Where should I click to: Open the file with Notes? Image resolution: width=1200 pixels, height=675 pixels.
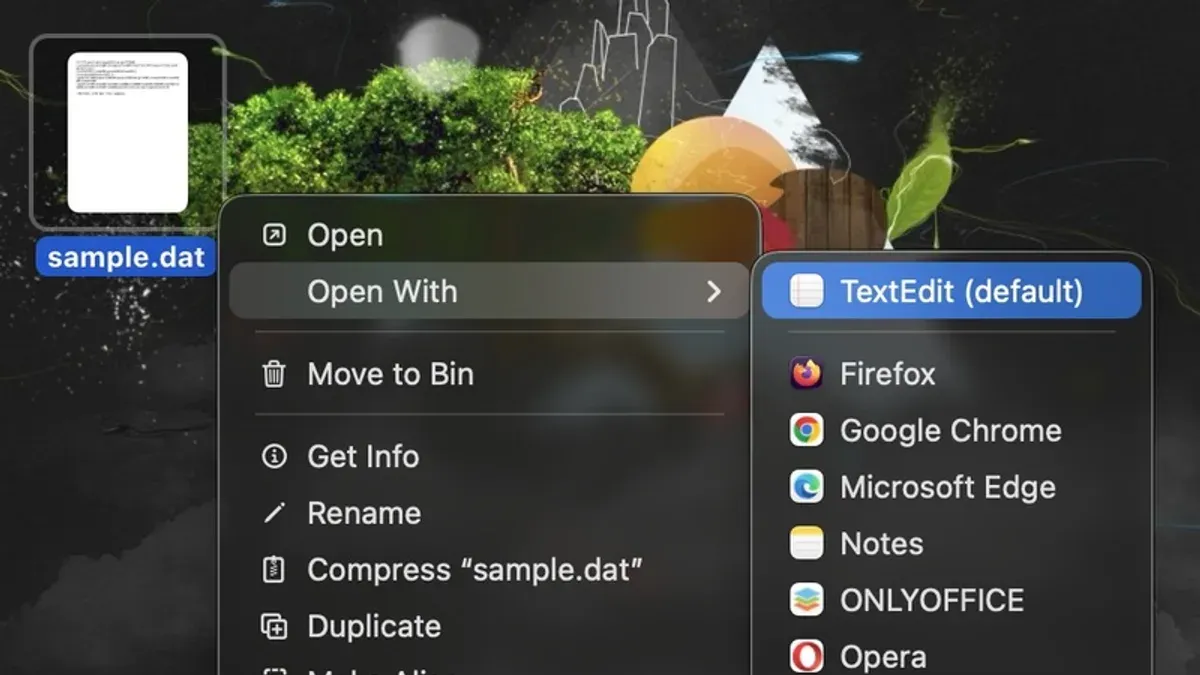coord(951,544)
